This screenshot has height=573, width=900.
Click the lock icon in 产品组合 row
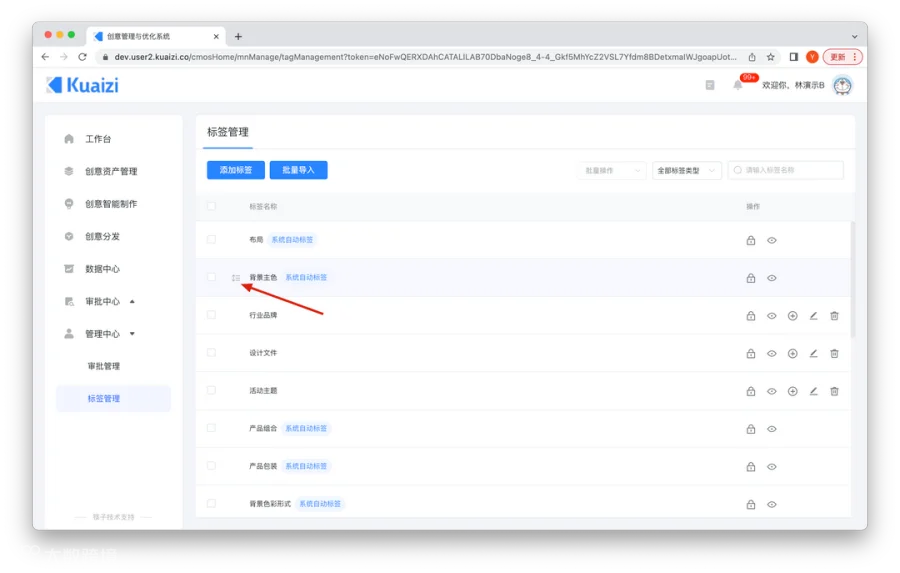pos(751,429)
